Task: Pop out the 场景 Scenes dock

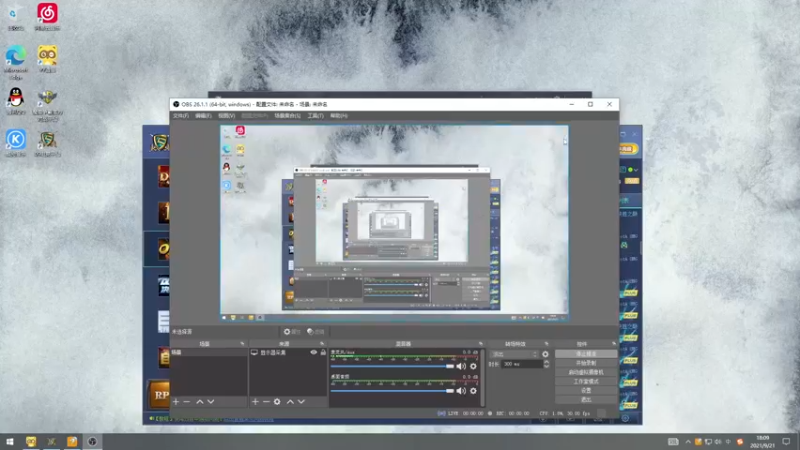Action: (x=242, y=344)
